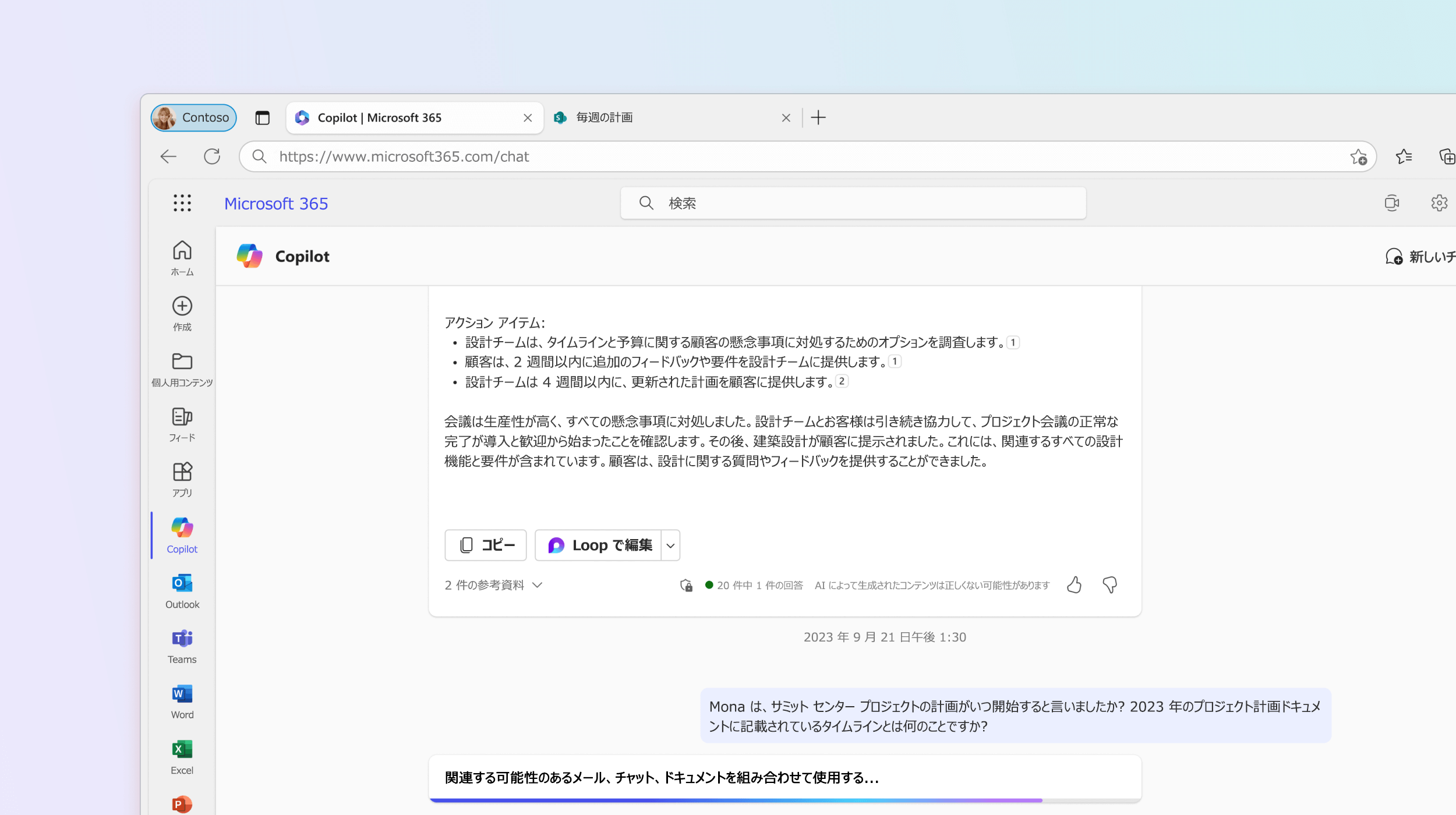
Task: Switch to the Copilot | Microsoft 365 tab
Action: click(x=415, y=118)
